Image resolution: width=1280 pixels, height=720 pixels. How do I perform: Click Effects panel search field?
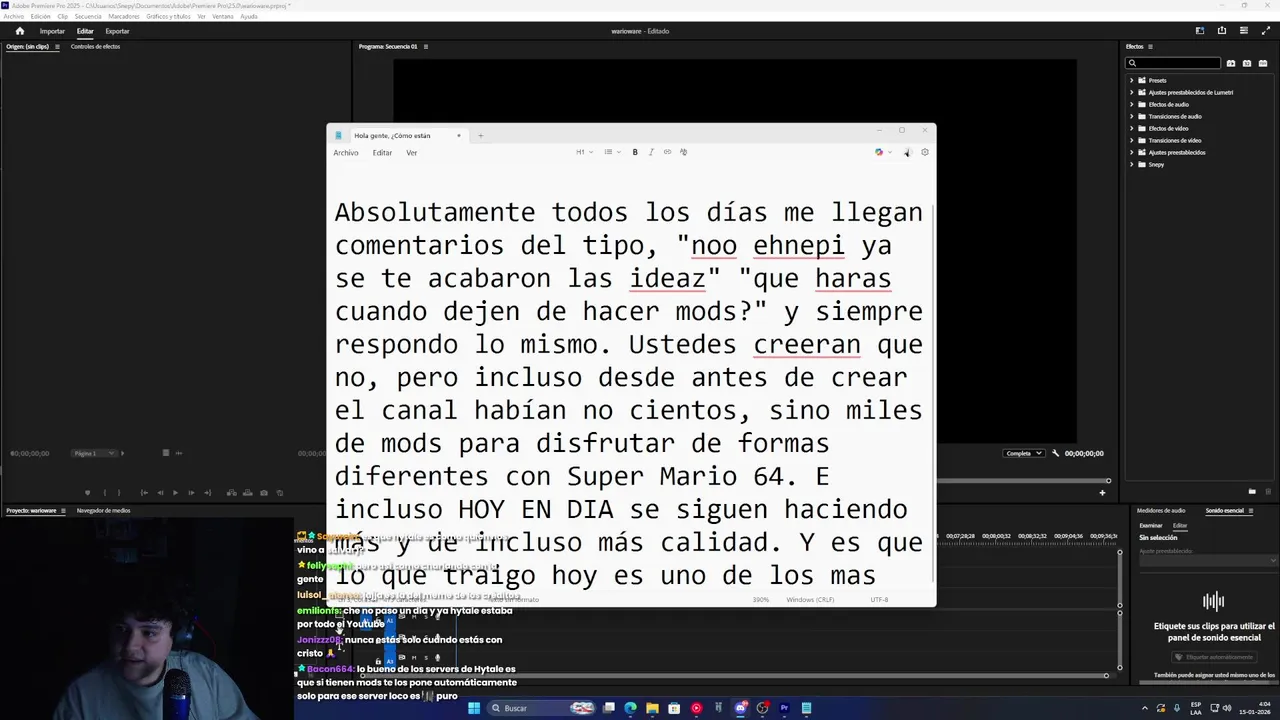[x=1173, y=63]
